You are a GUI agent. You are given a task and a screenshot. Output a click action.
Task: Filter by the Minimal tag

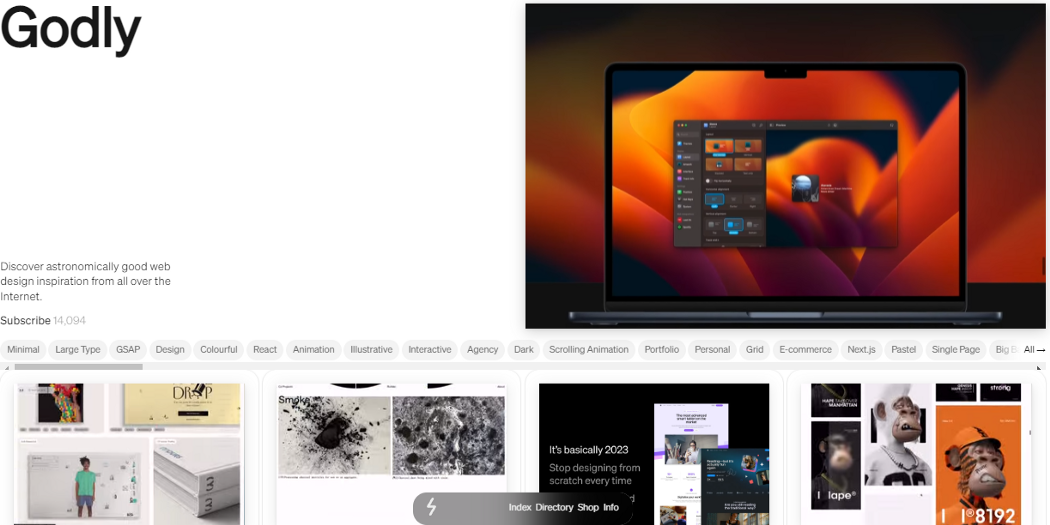pos(23,350)
